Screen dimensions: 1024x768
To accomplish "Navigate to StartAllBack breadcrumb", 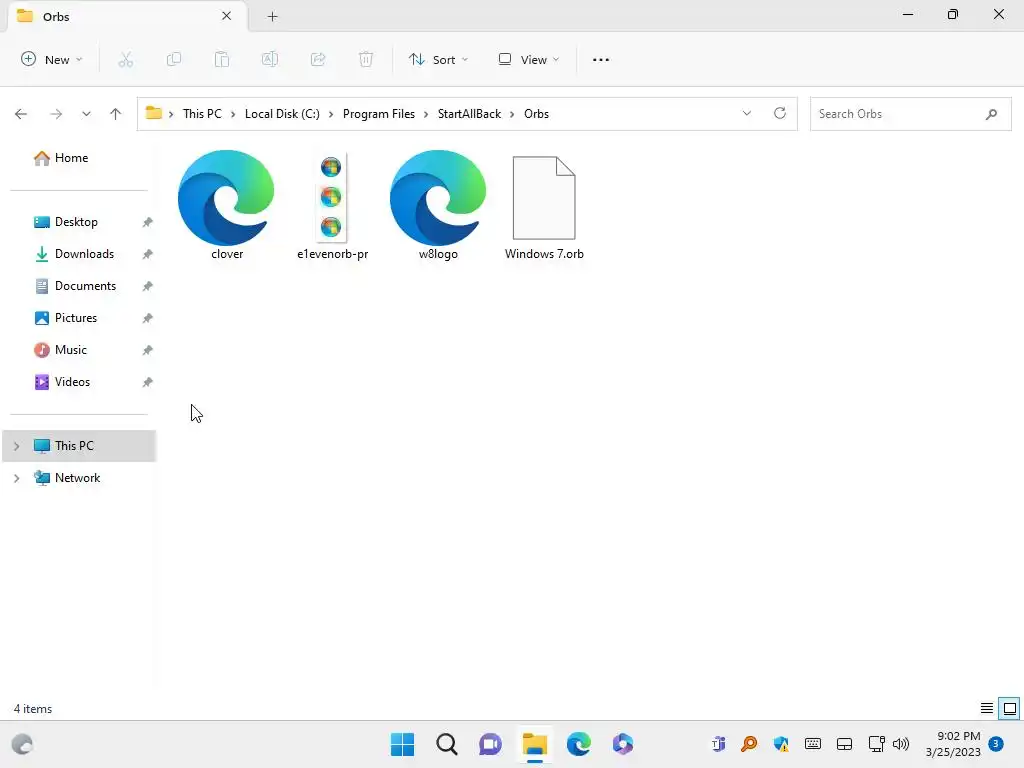I will click(469, 114).
